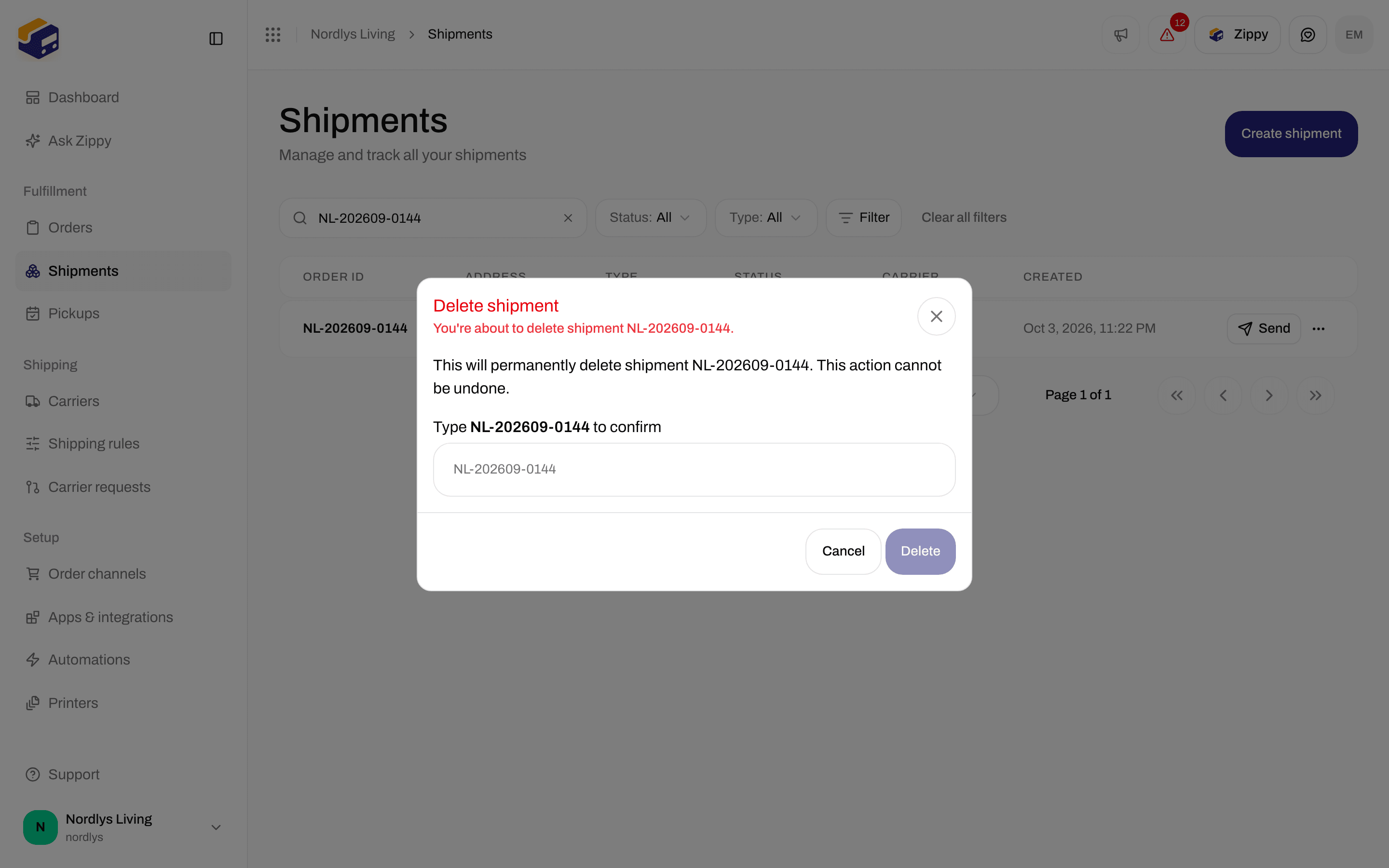
Task: Click Cancel in the dialog
Action: tap(843, 552)
